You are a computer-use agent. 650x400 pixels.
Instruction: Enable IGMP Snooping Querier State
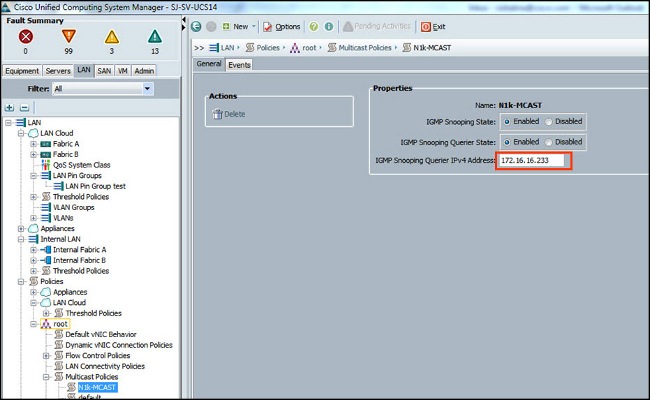[x=507, y=142]
